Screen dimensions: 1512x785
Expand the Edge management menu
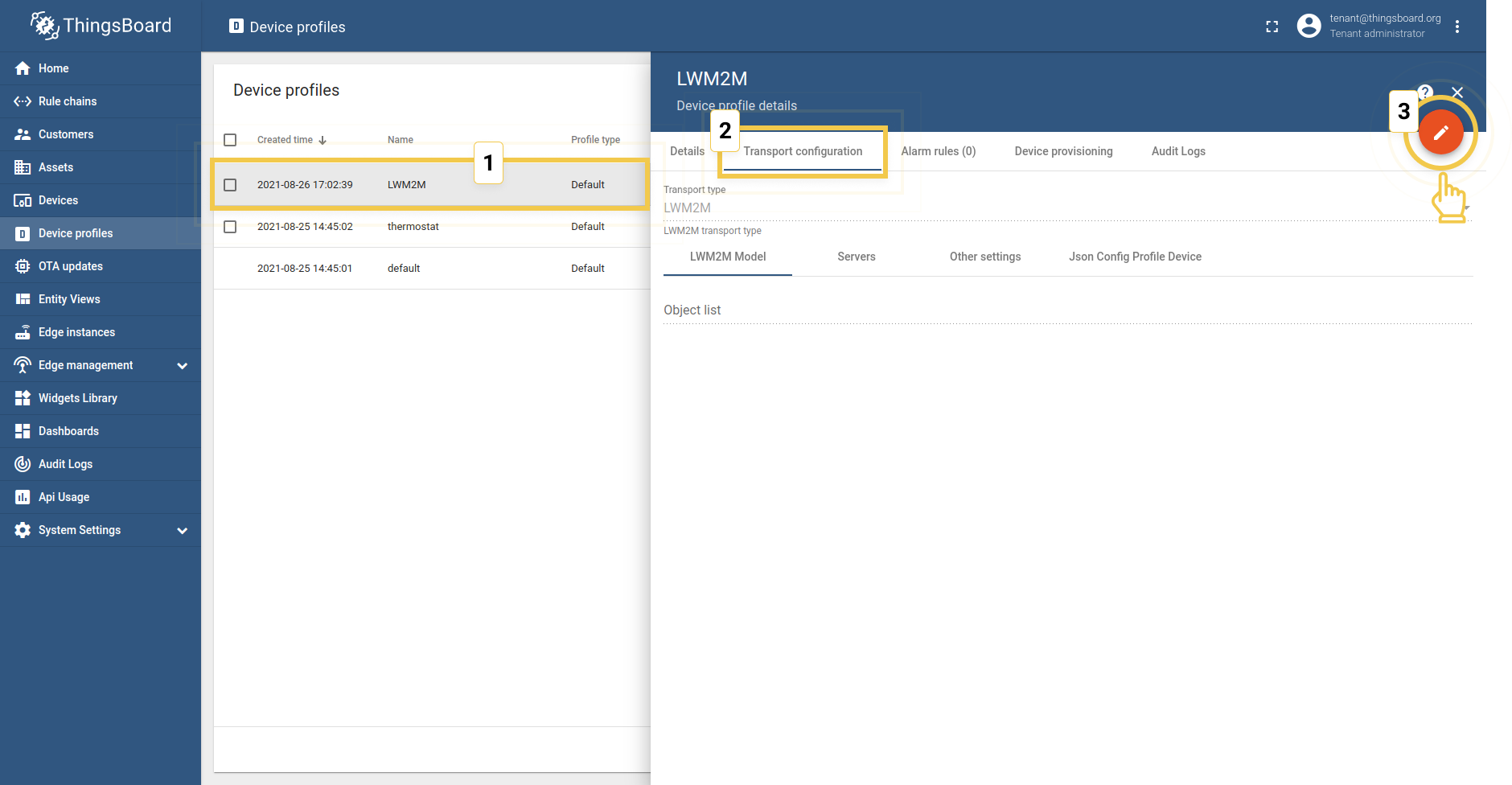click(x=182, y=366)
